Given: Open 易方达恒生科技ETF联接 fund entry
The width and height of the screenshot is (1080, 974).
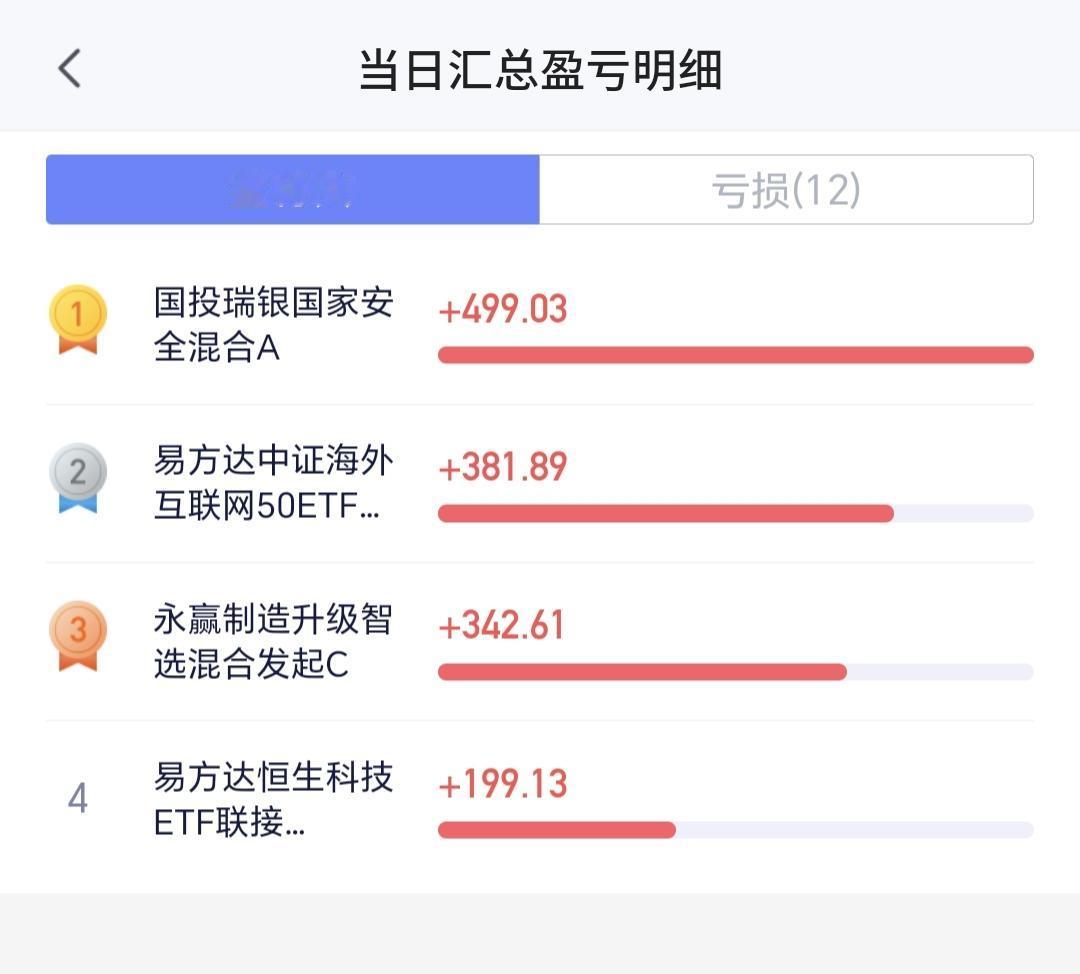Looking at the screenshot, I should pyautogui.click(x=273, y=800).
